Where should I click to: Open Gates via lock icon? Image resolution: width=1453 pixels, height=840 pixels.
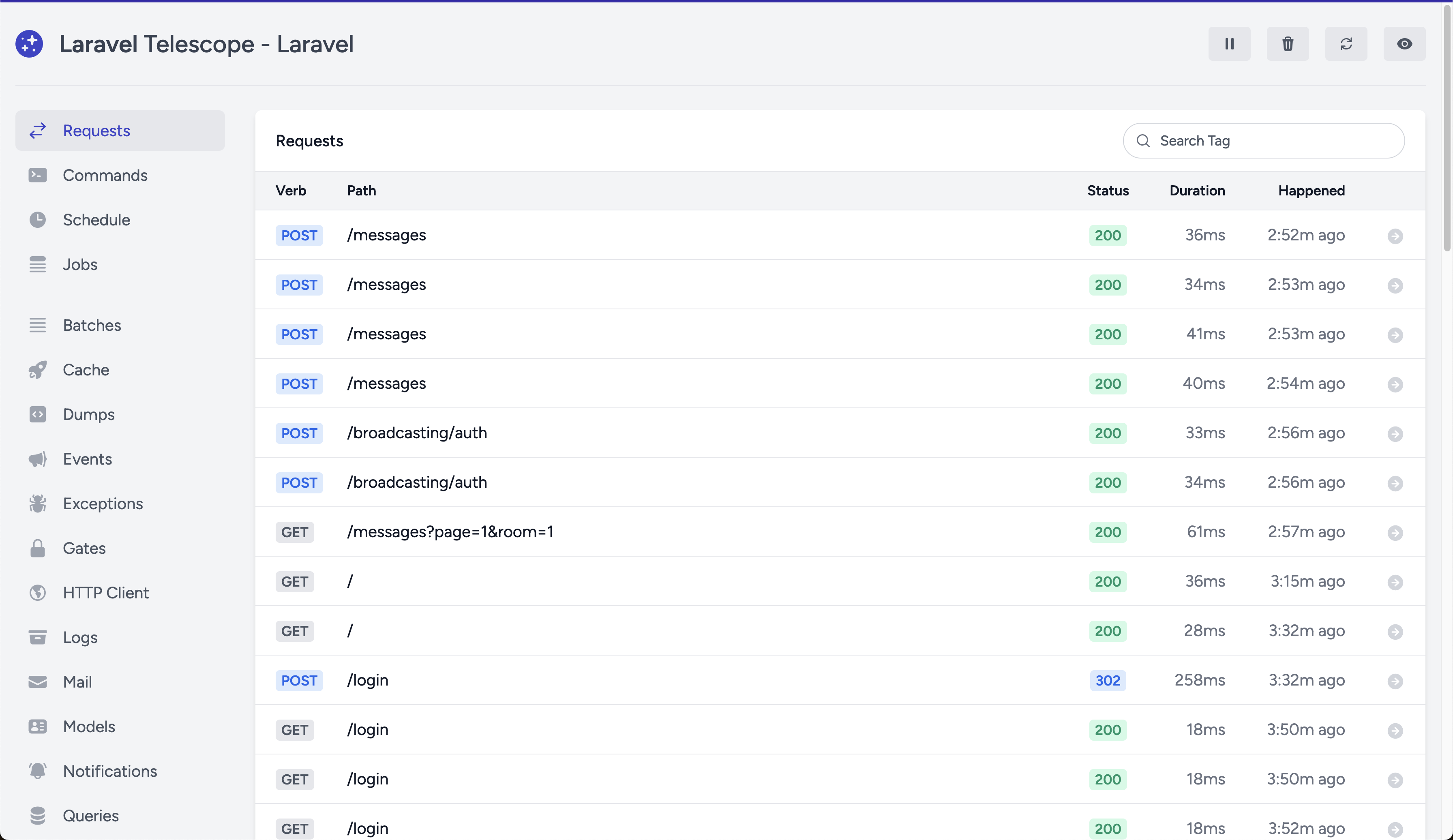pyautogui.click(x=38, y=548)
